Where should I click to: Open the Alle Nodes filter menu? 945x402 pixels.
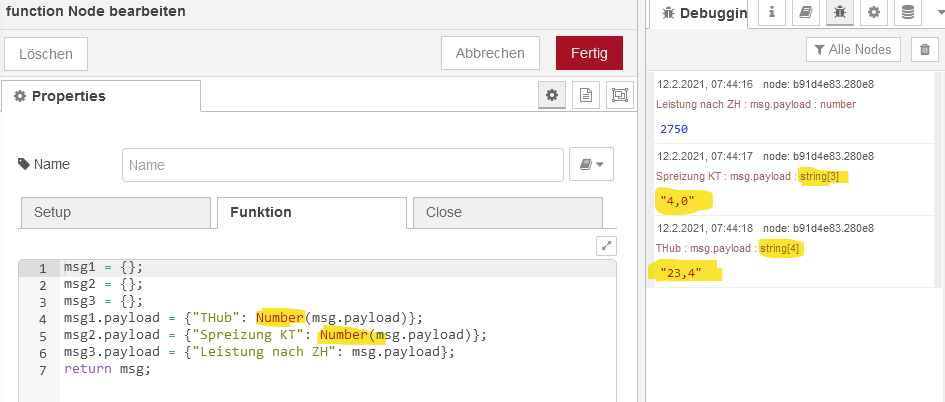(x=853, y=49)
